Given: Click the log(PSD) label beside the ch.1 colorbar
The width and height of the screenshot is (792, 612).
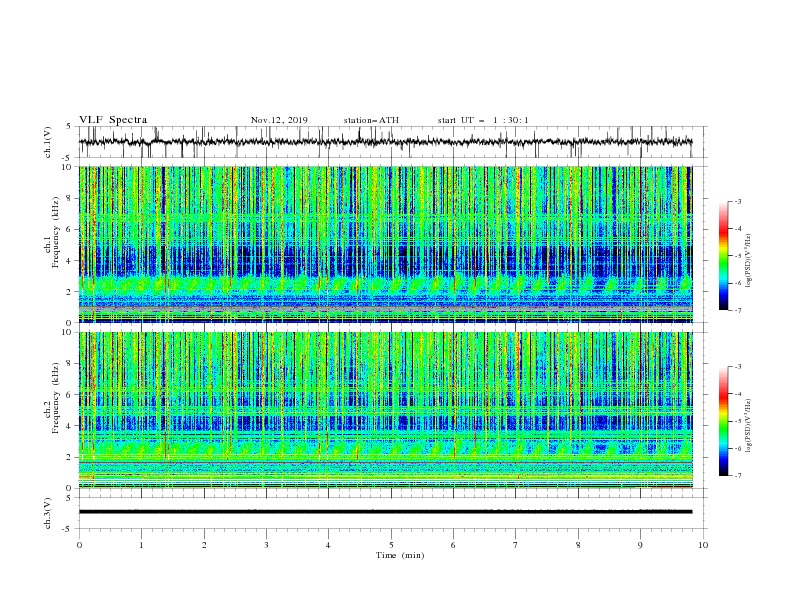Looking at the screenshot, I should [x=749, y=261].
